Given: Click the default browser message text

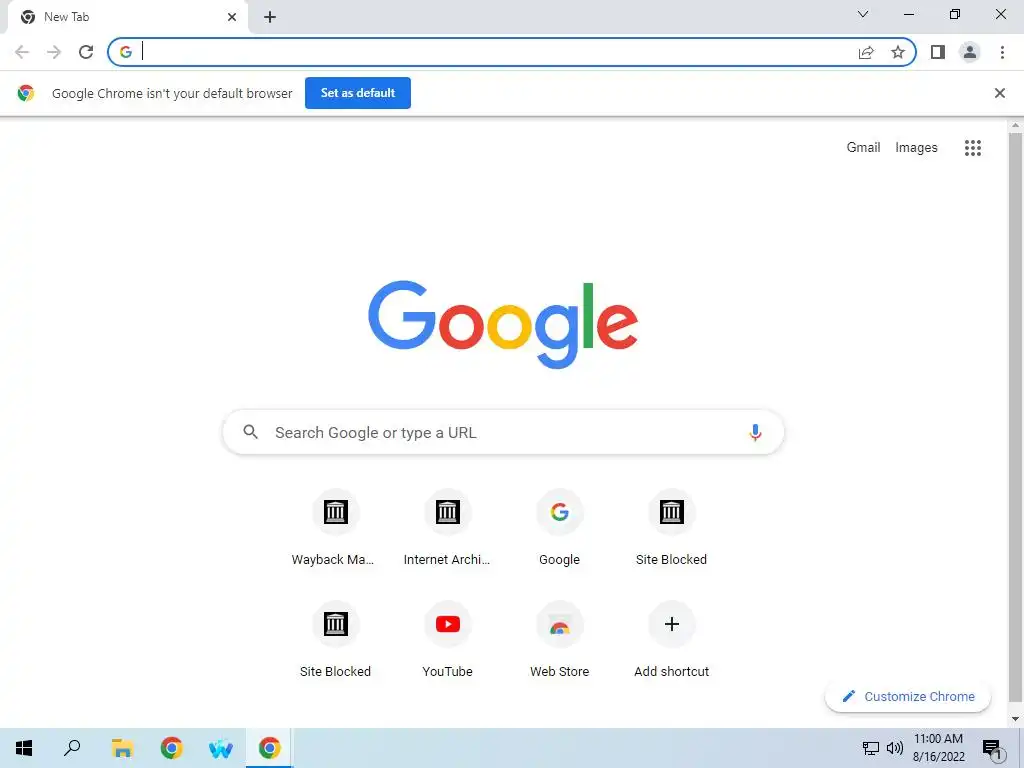Looking at the screenshot, I should click(172, 93).
